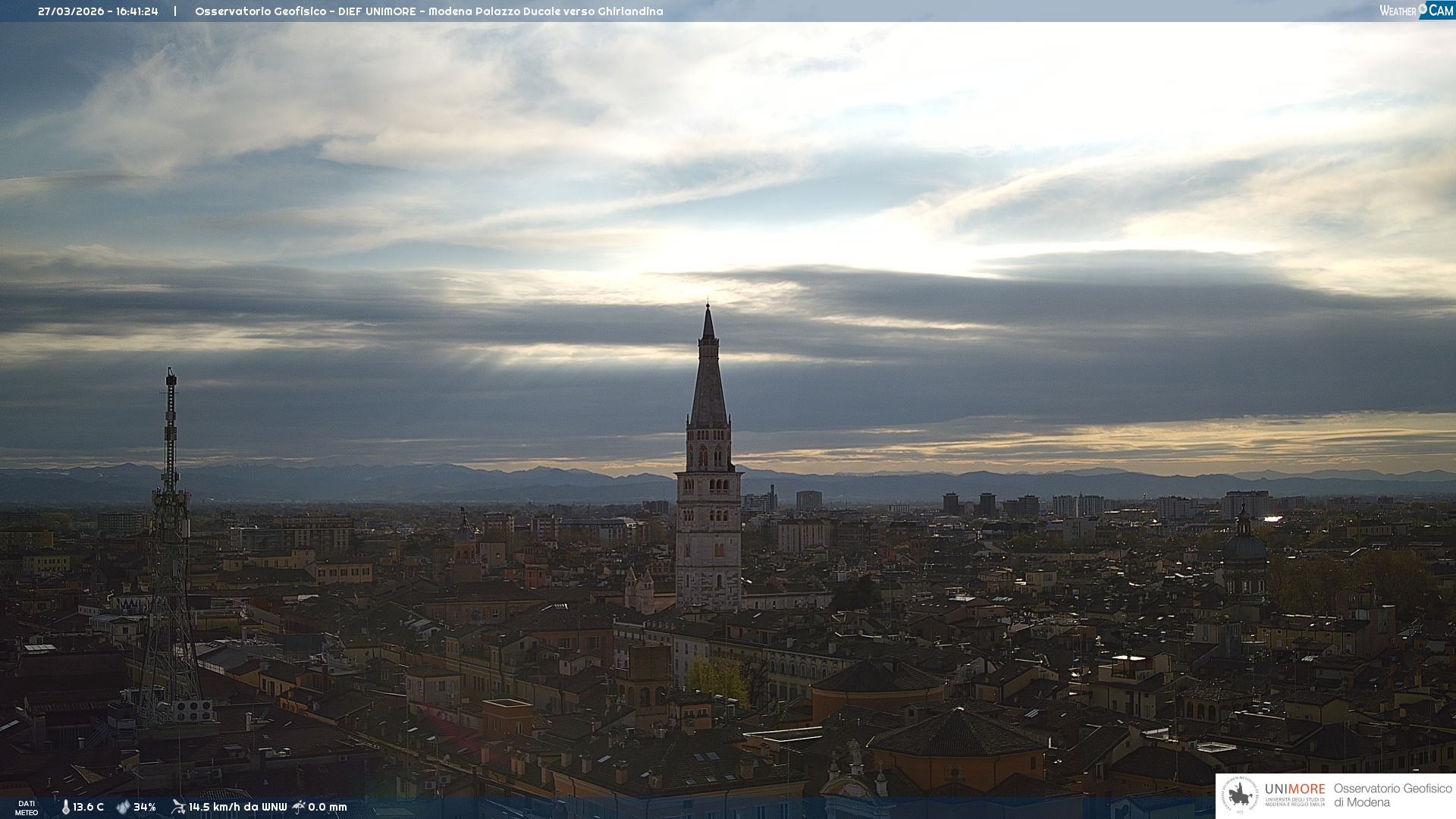Click the camera lens icon in WeatherCam logo

[1423, 9]
